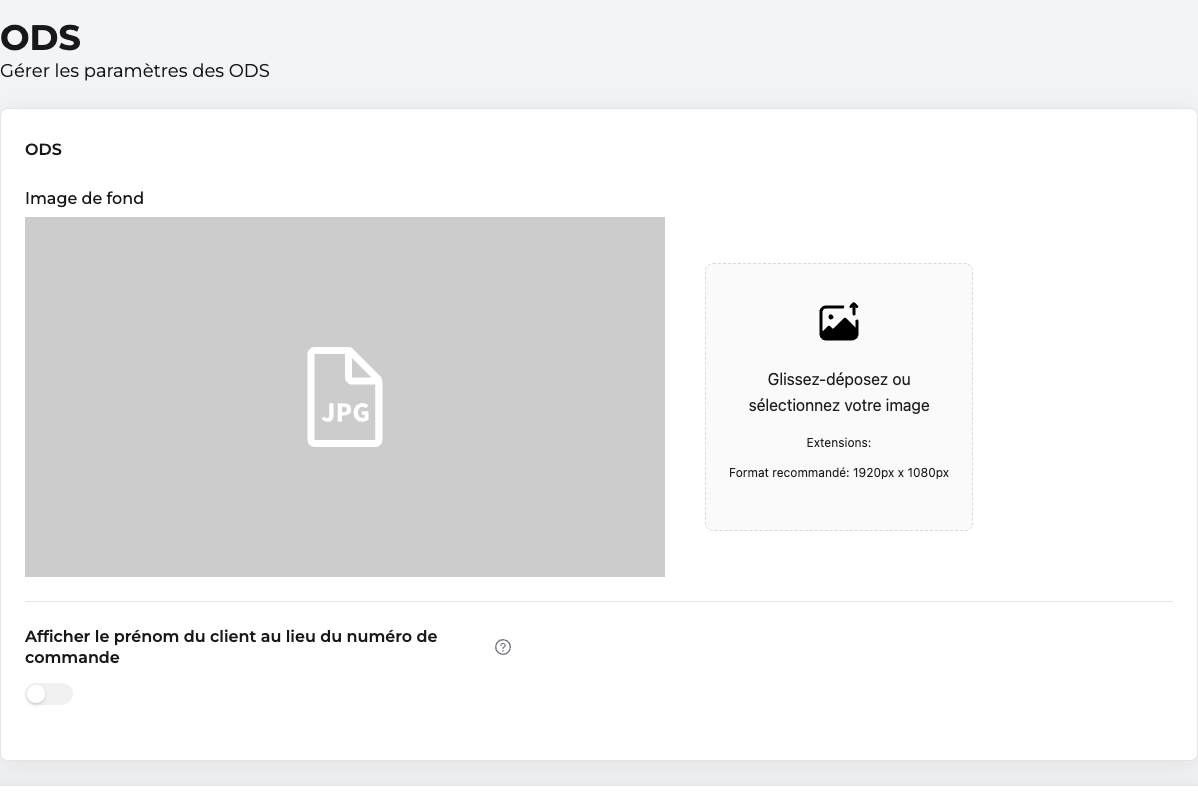Click the ODS section heading in the card
This screenshot has width=1198, height=794.
44,150
